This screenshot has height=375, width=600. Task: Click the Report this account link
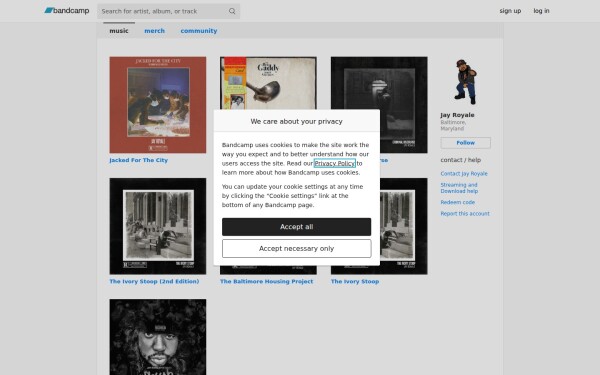pyautogui.click(x=465, y=214)
